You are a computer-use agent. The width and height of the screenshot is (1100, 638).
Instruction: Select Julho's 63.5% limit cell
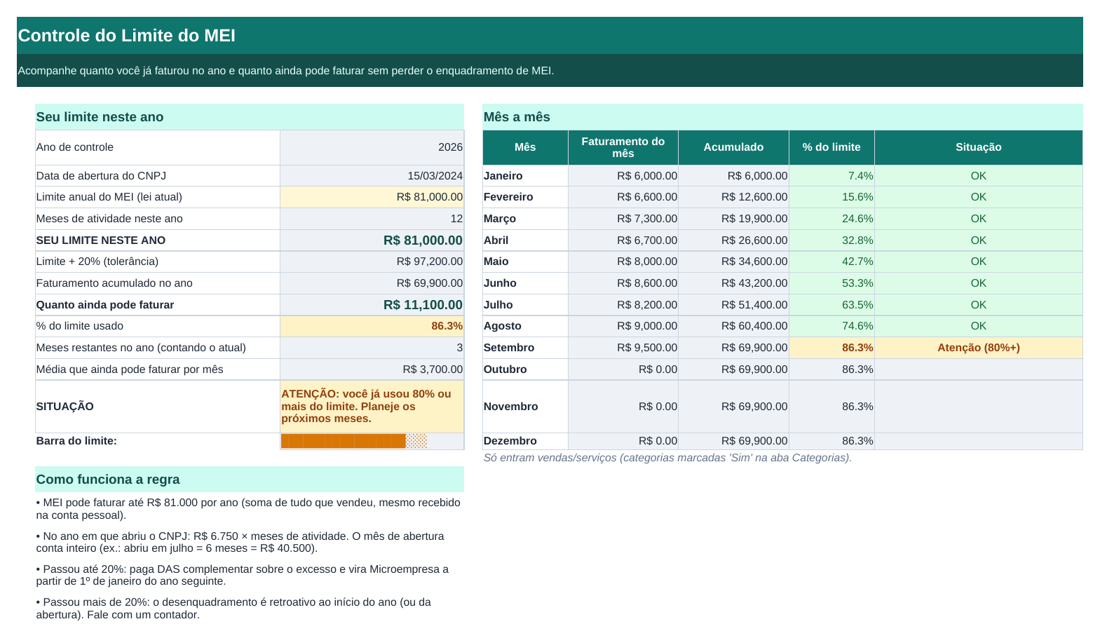[x=831, y=305]
